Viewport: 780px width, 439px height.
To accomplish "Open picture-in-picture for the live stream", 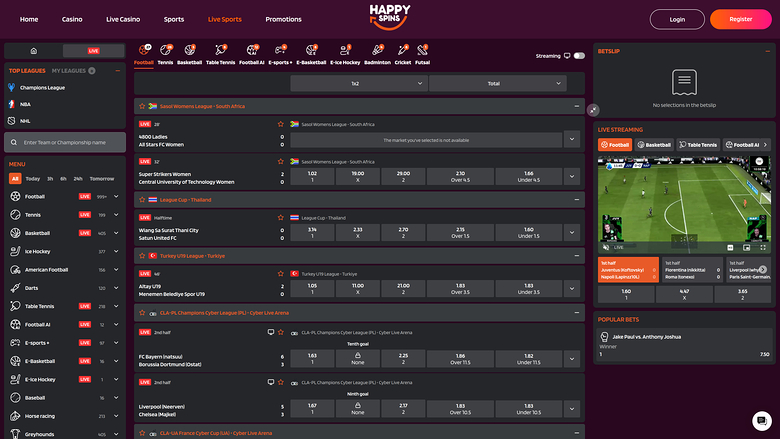I will click(x=746, y=247).
